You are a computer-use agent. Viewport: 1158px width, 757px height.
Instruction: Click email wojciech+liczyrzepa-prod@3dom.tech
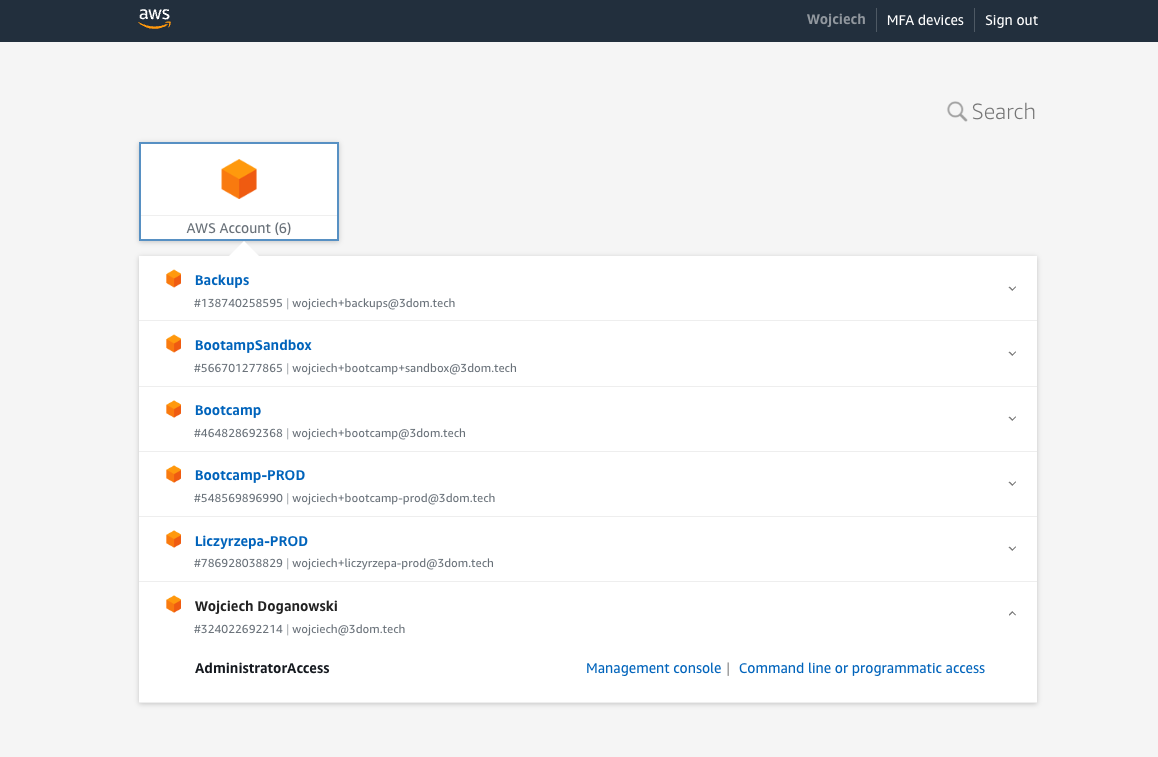393,563
